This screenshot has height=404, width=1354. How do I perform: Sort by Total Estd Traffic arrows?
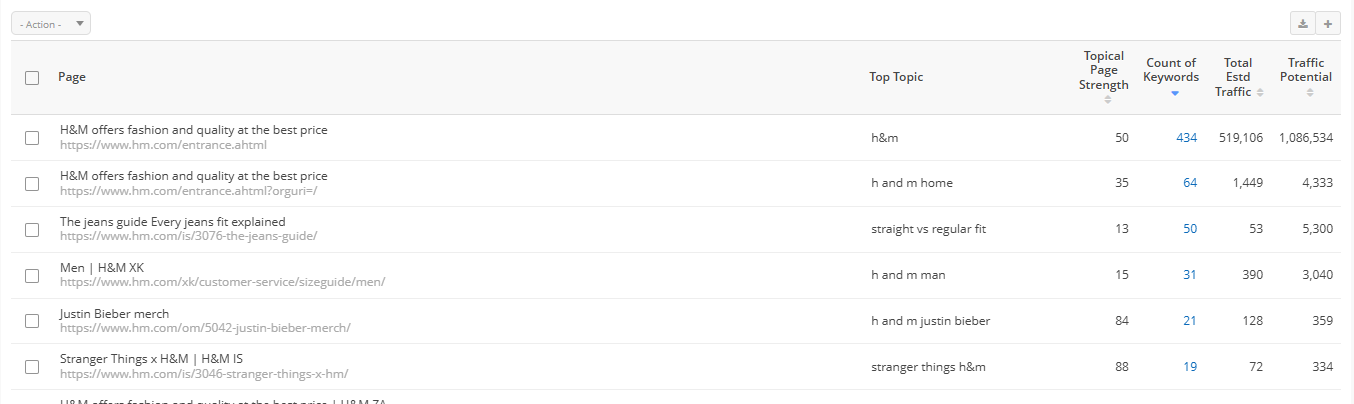click(1260, 92)
